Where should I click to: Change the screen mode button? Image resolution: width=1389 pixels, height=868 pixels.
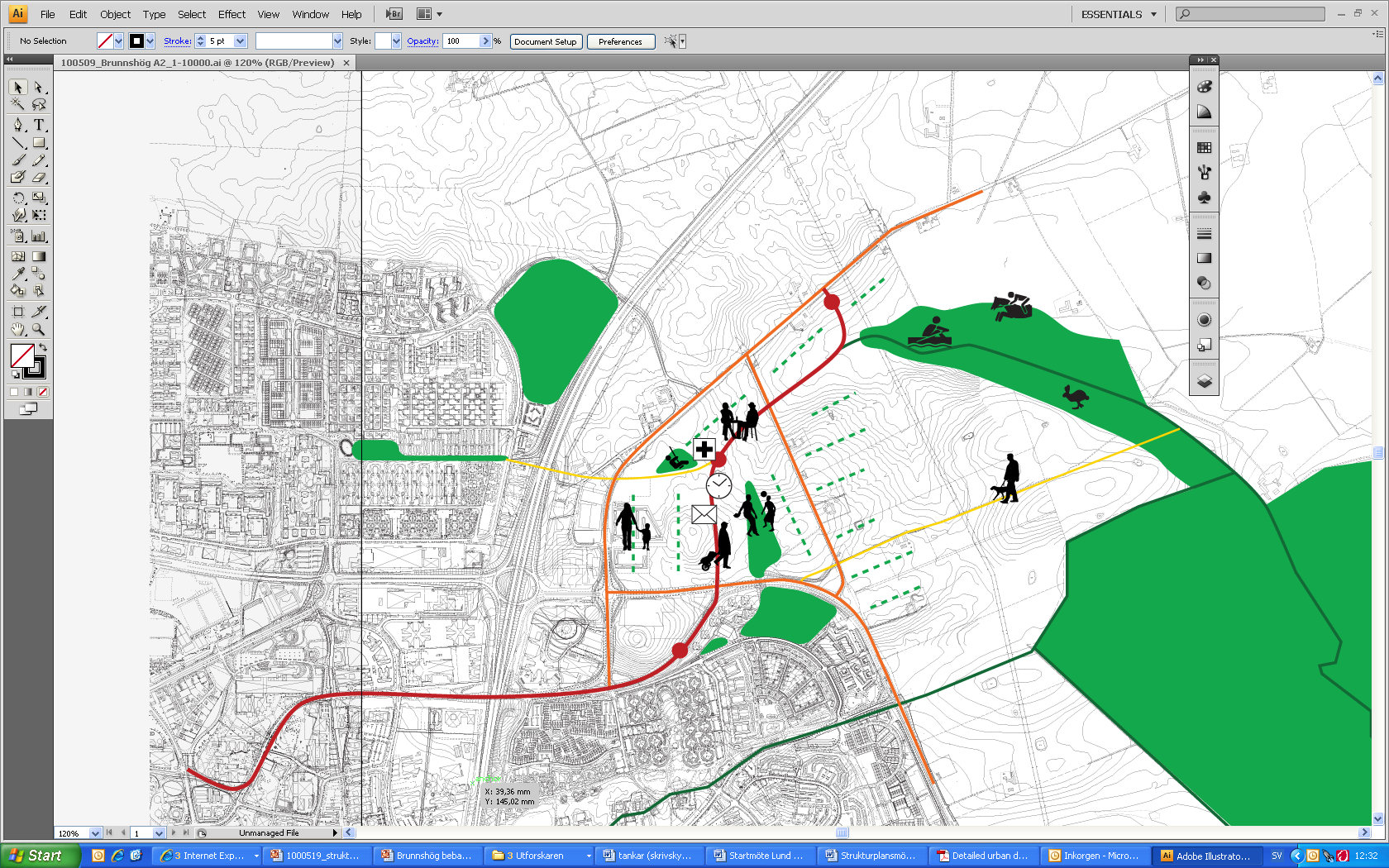28,408
